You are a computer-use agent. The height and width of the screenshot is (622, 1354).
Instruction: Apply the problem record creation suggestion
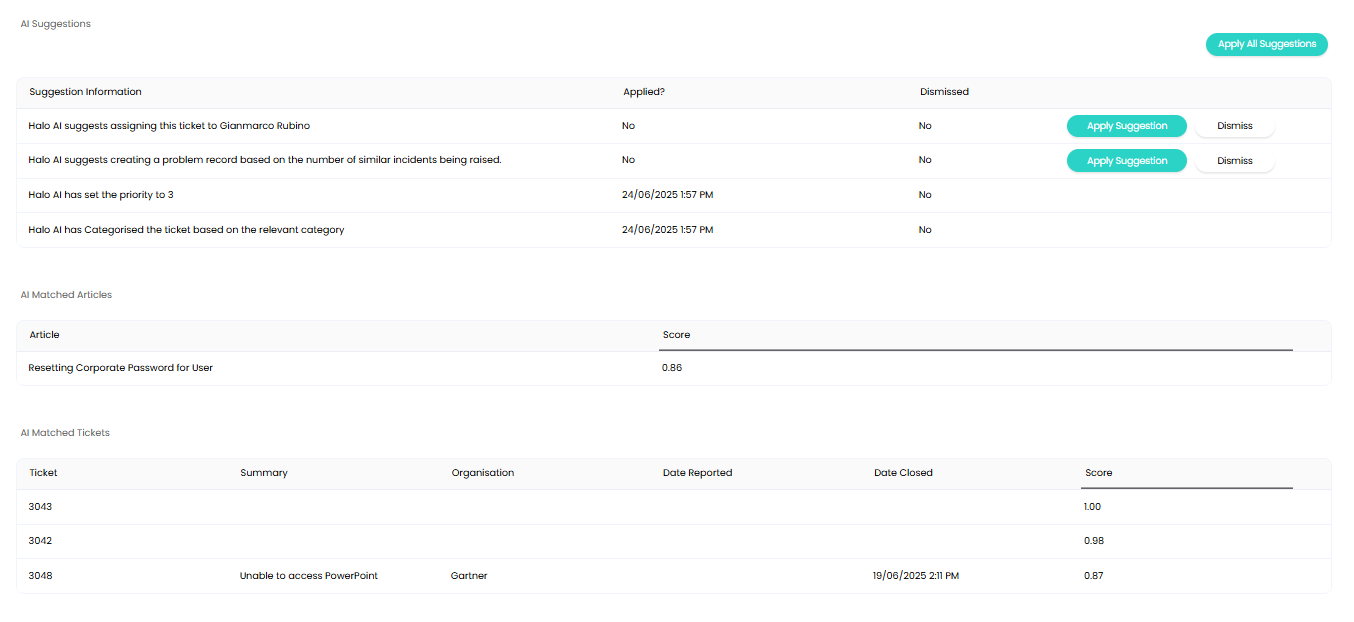coord(1127,161)
